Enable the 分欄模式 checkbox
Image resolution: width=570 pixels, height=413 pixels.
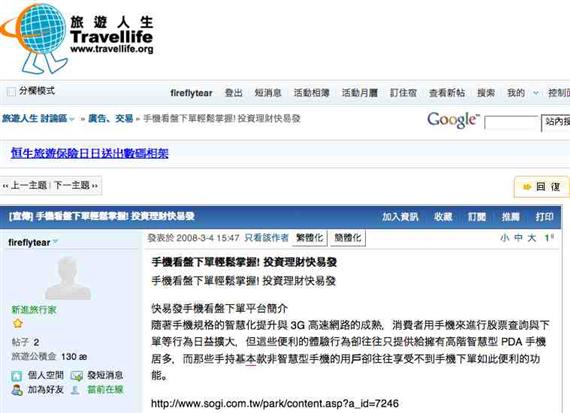11,91
